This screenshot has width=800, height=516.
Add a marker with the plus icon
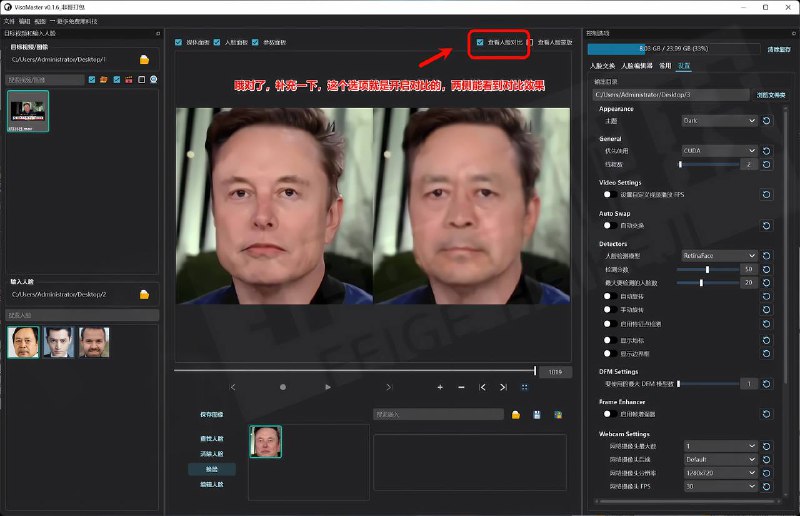click(440, 386)
